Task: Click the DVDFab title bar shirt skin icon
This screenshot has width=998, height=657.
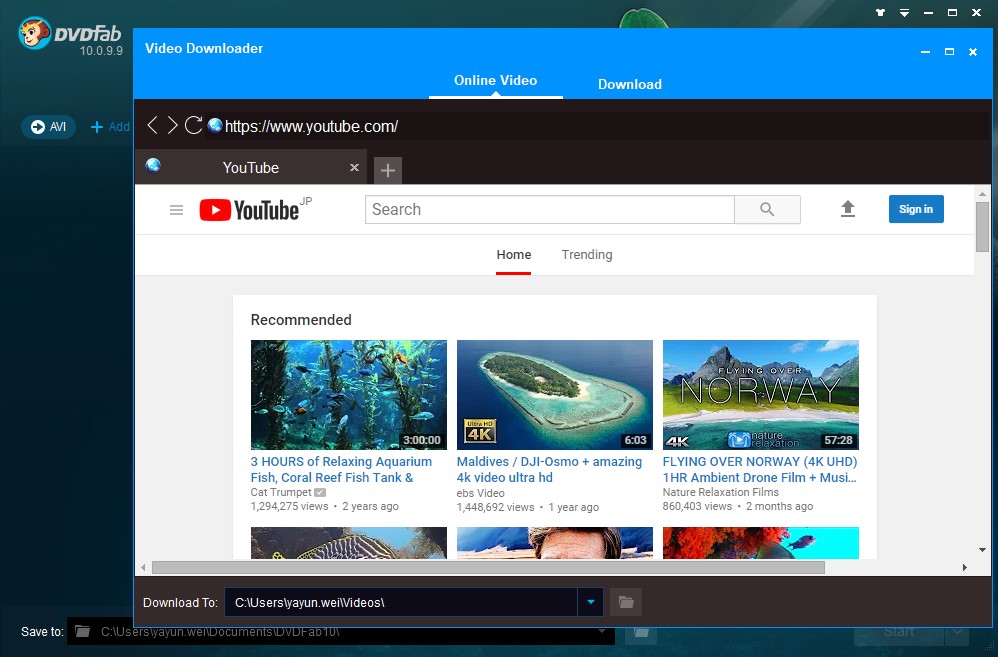Action: [880, 12]
